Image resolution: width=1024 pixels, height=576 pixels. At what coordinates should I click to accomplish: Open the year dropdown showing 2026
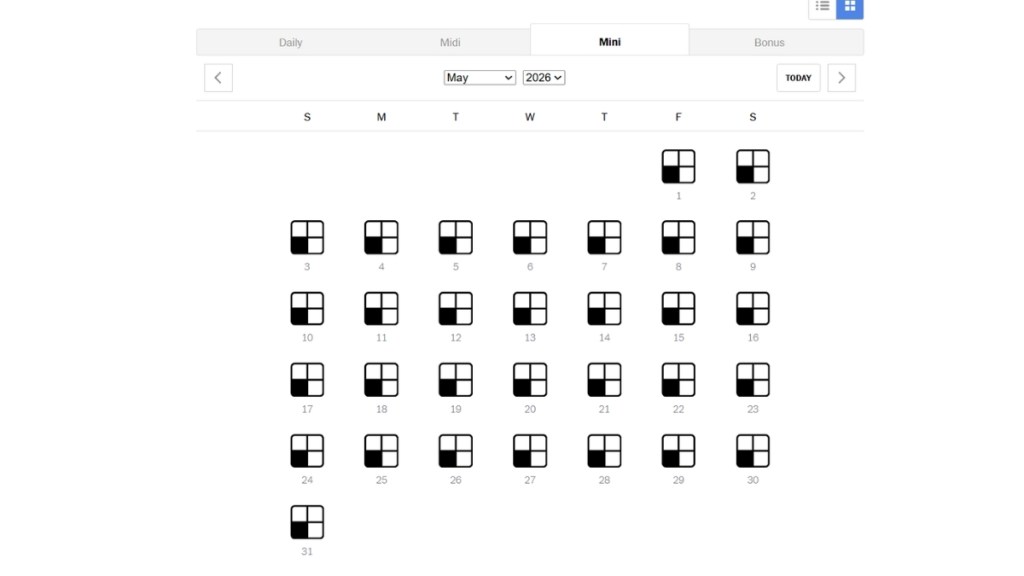543,78
